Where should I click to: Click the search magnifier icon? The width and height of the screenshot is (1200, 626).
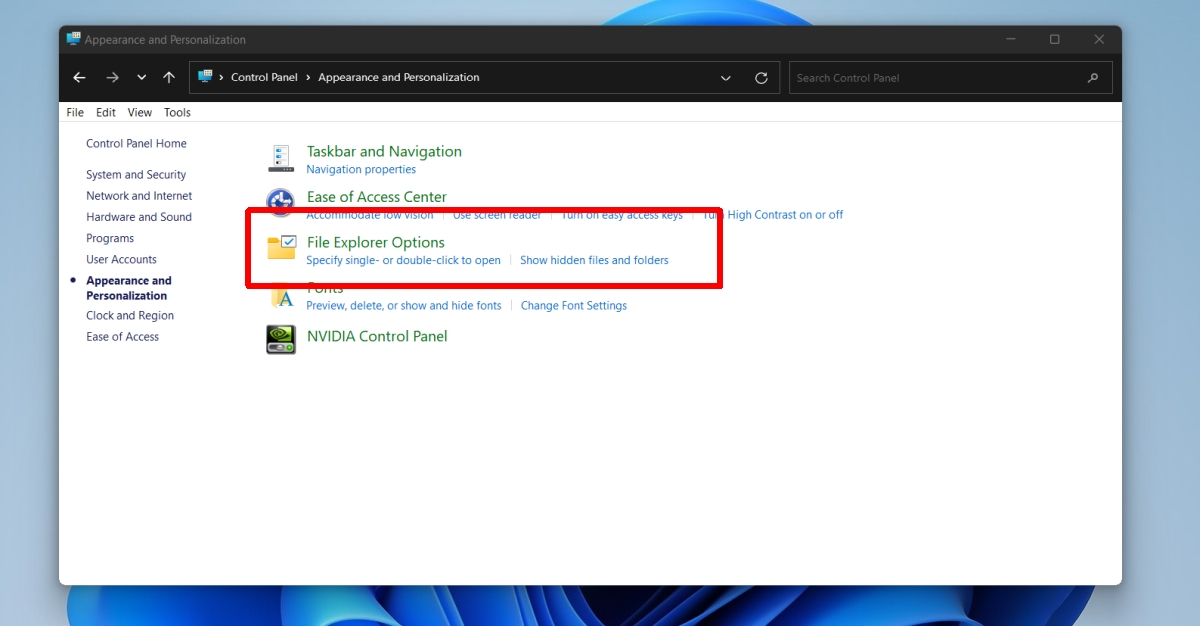pos(1093,78)
